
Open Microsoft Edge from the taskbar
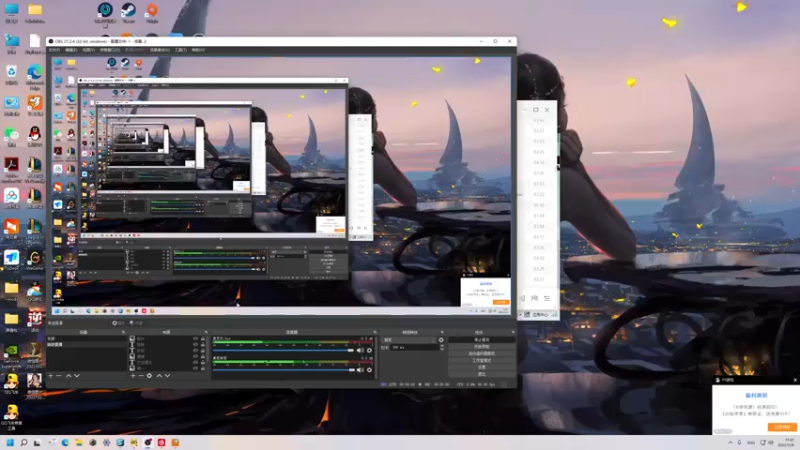65,442
